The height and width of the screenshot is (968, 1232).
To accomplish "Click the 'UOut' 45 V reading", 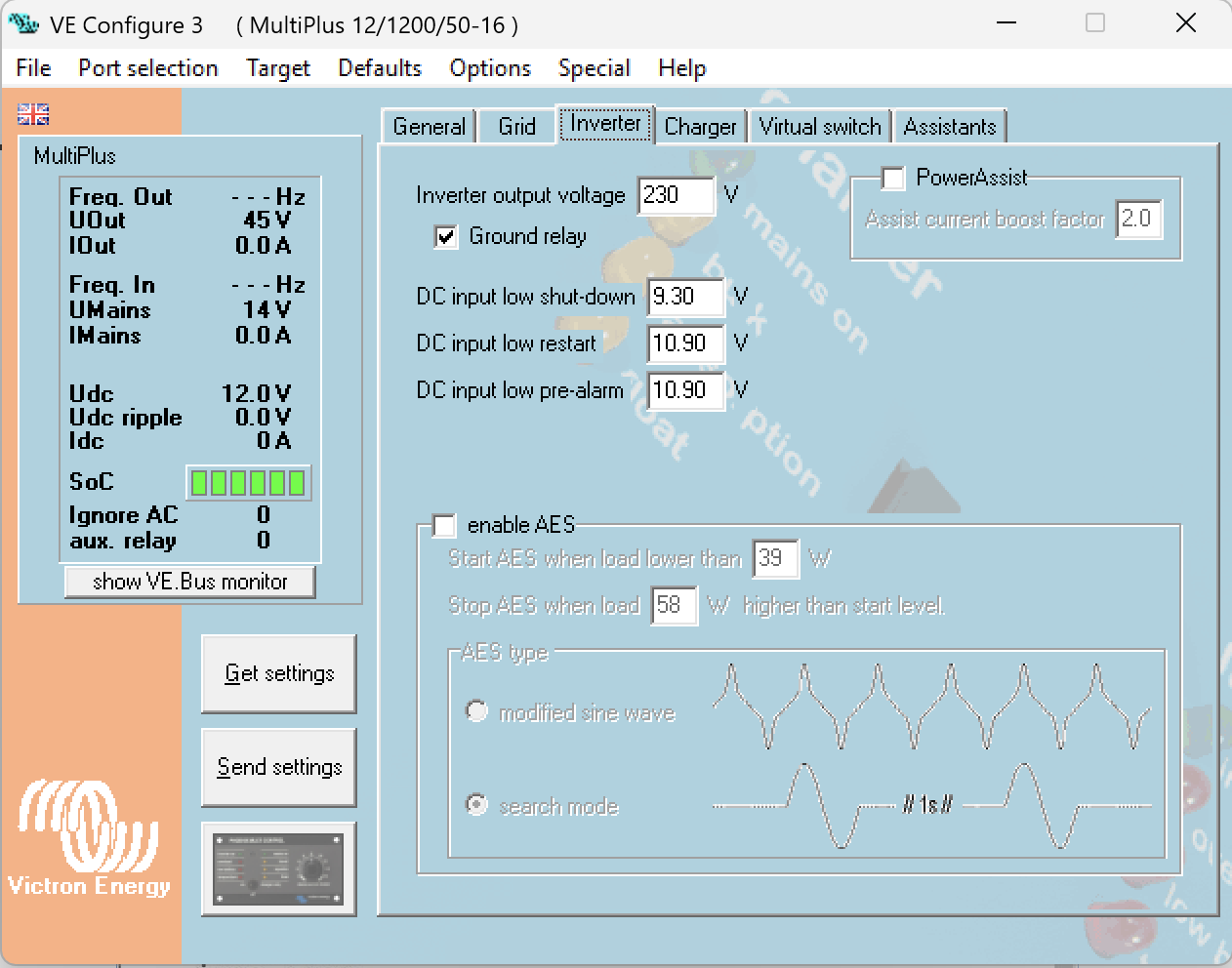I will 267,221.
